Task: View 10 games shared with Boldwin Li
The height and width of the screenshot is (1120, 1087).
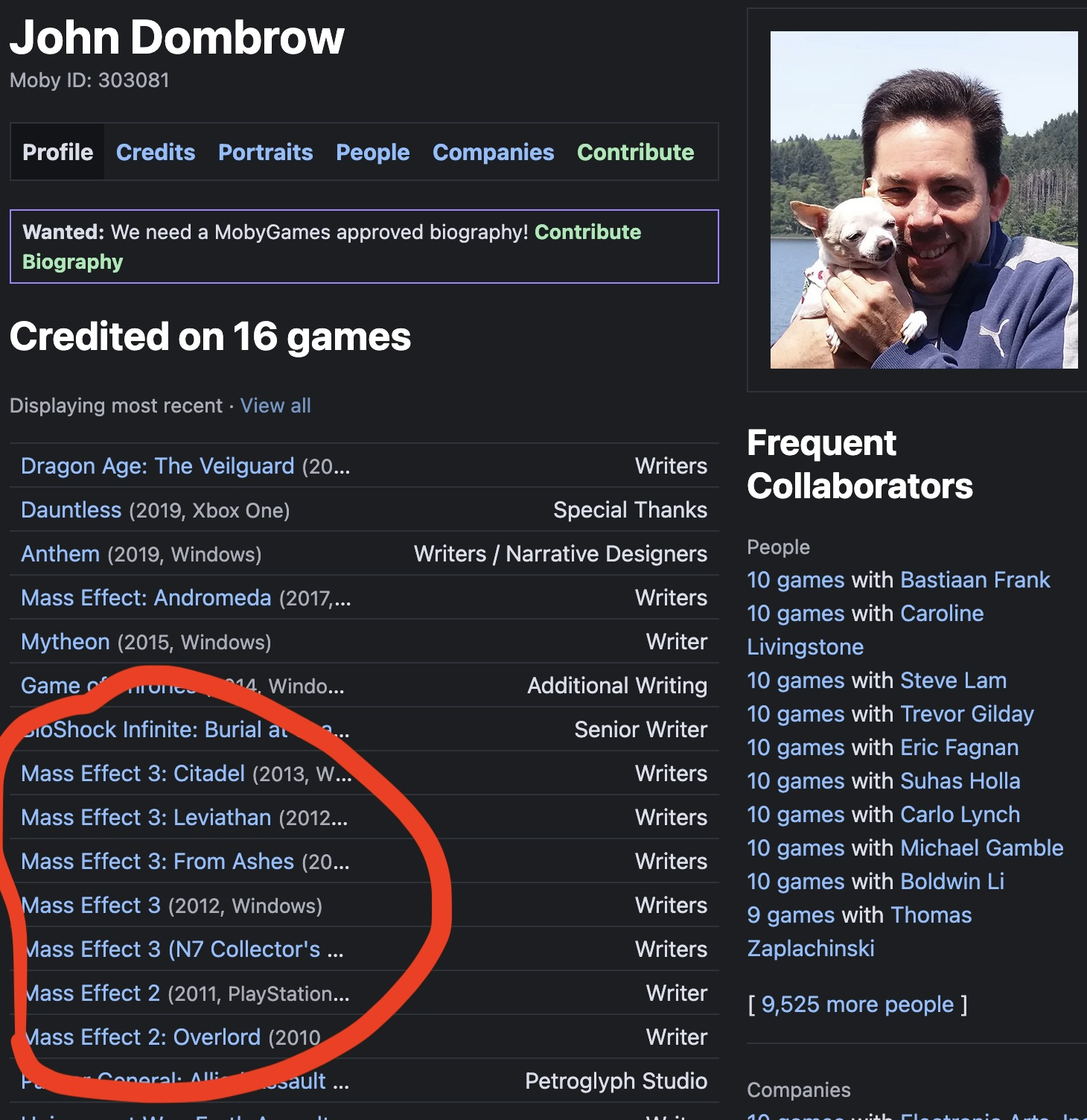Action: 796,882
